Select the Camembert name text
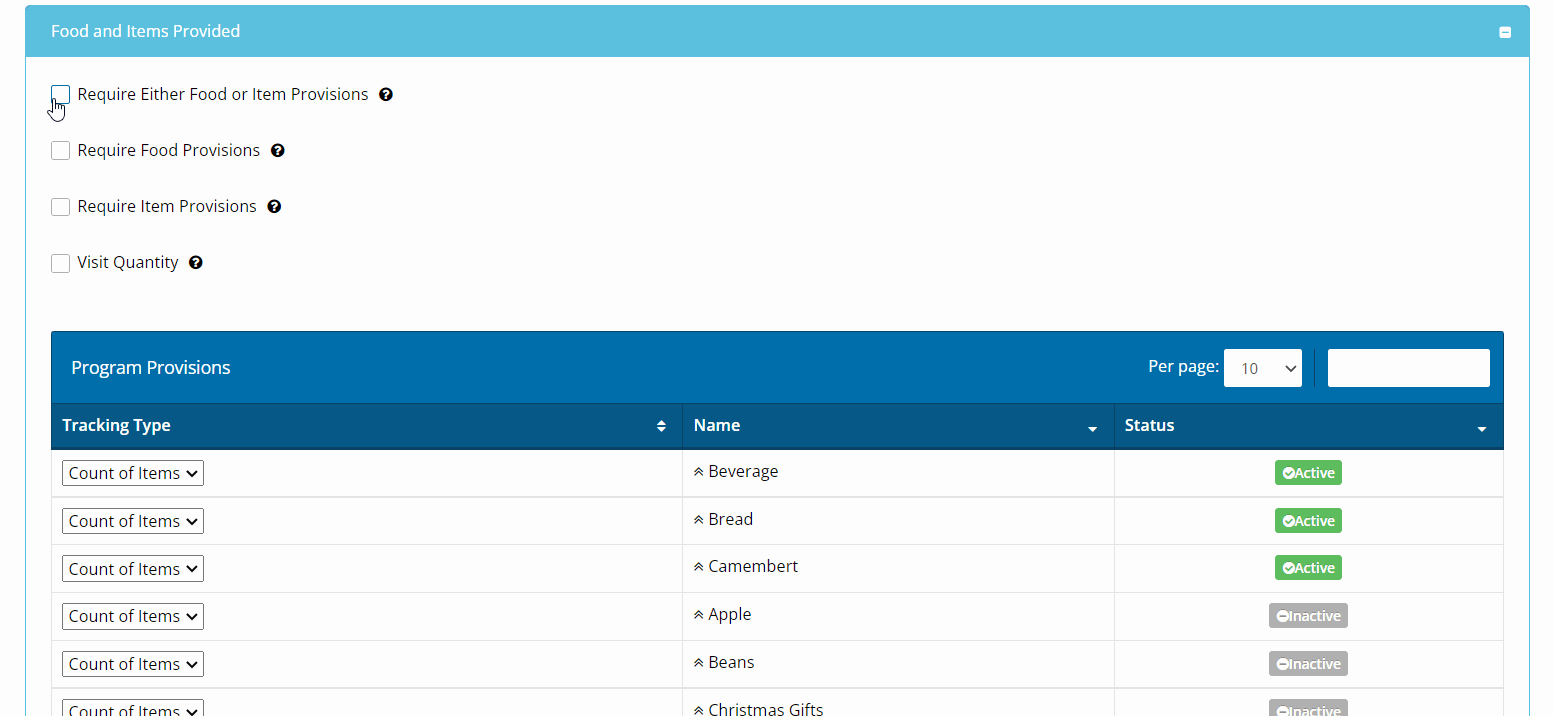The width and height of the screenshot is (1553, 716). (753, 567)
